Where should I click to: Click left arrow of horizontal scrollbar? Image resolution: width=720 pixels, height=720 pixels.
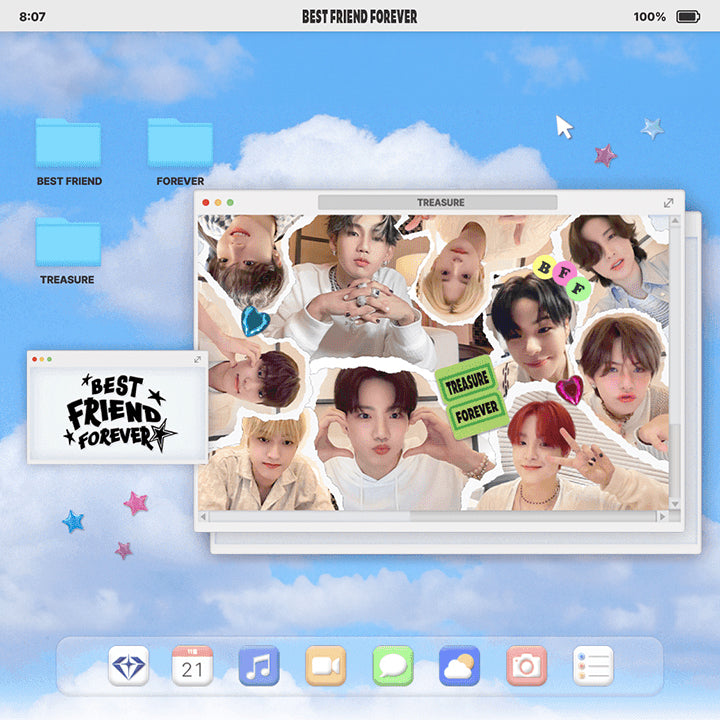point(203,516)
